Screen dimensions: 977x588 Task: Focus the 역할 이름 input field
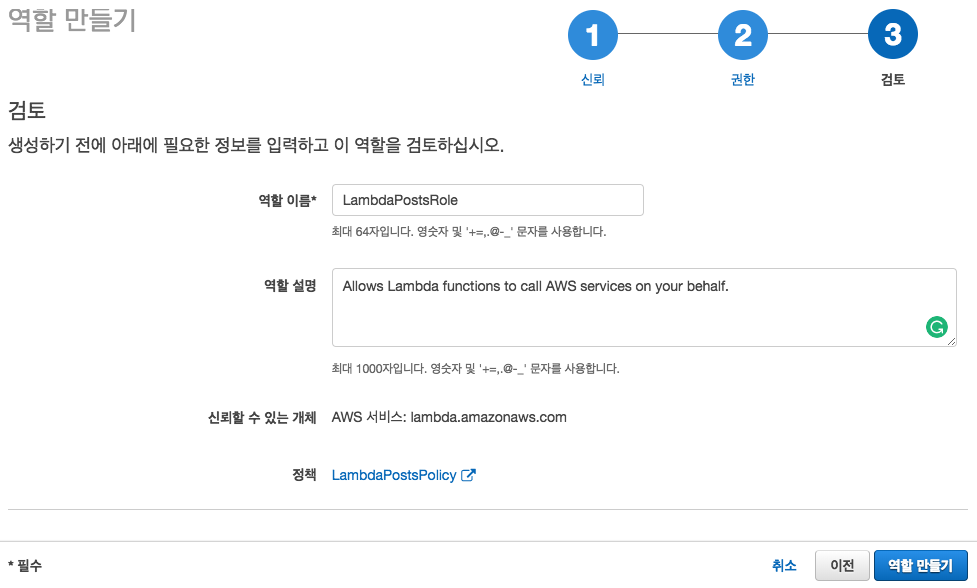487,200
